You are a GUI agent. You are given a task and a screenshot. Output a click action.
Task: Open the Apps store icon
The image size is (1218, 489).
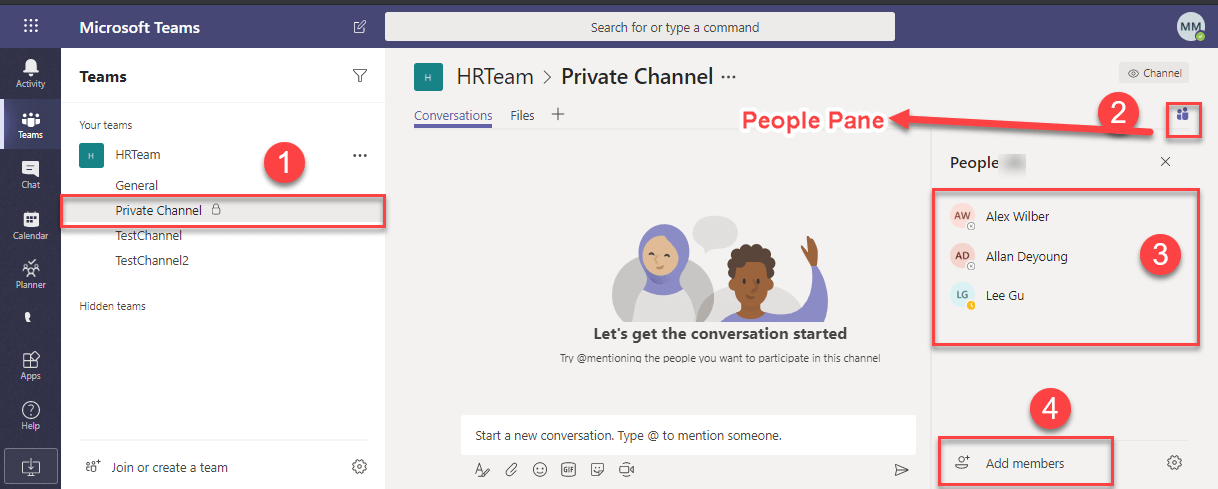(30, 365)
